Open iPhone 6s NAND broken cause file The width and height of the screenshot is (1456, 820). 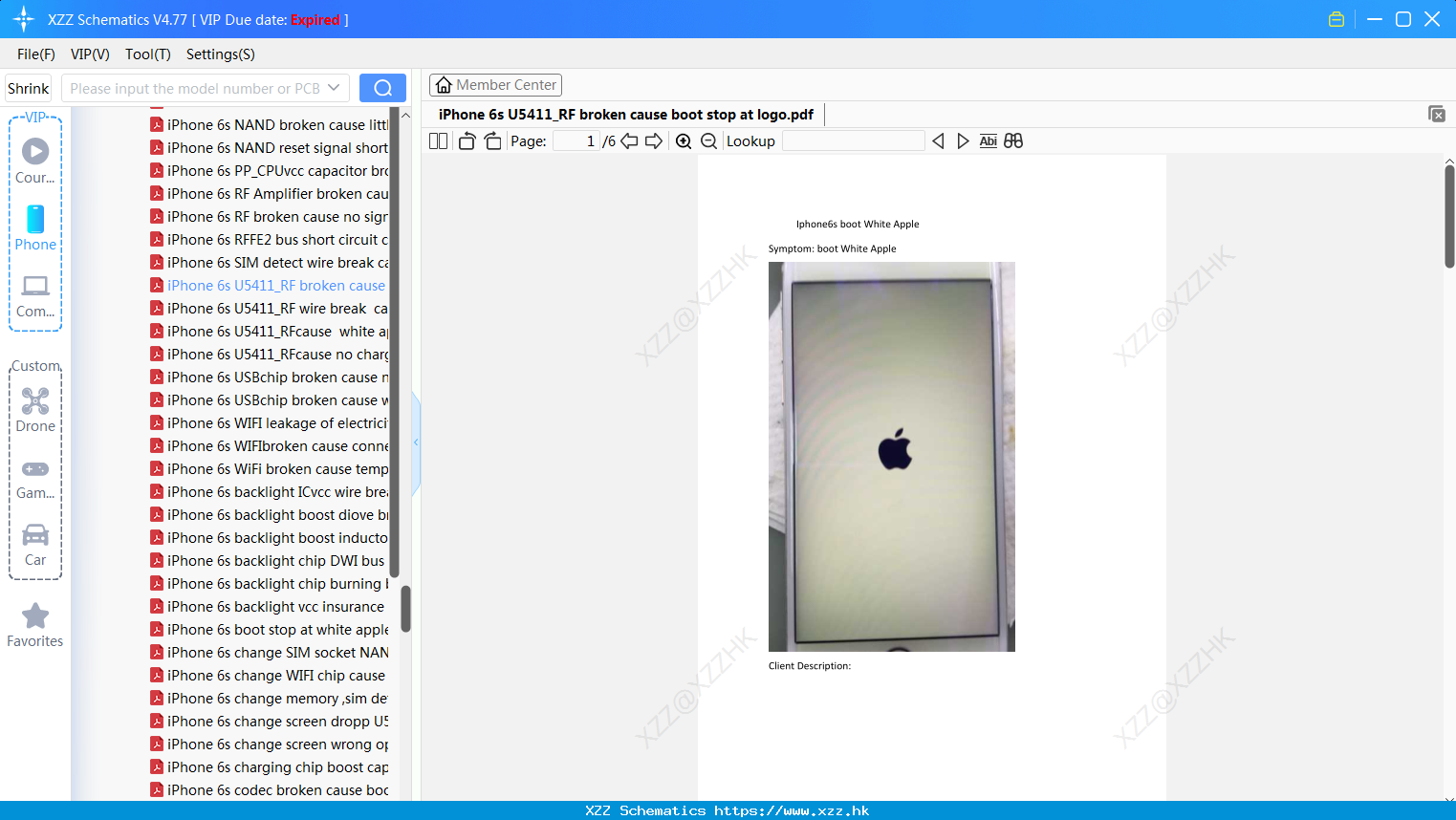pos(269,125)
